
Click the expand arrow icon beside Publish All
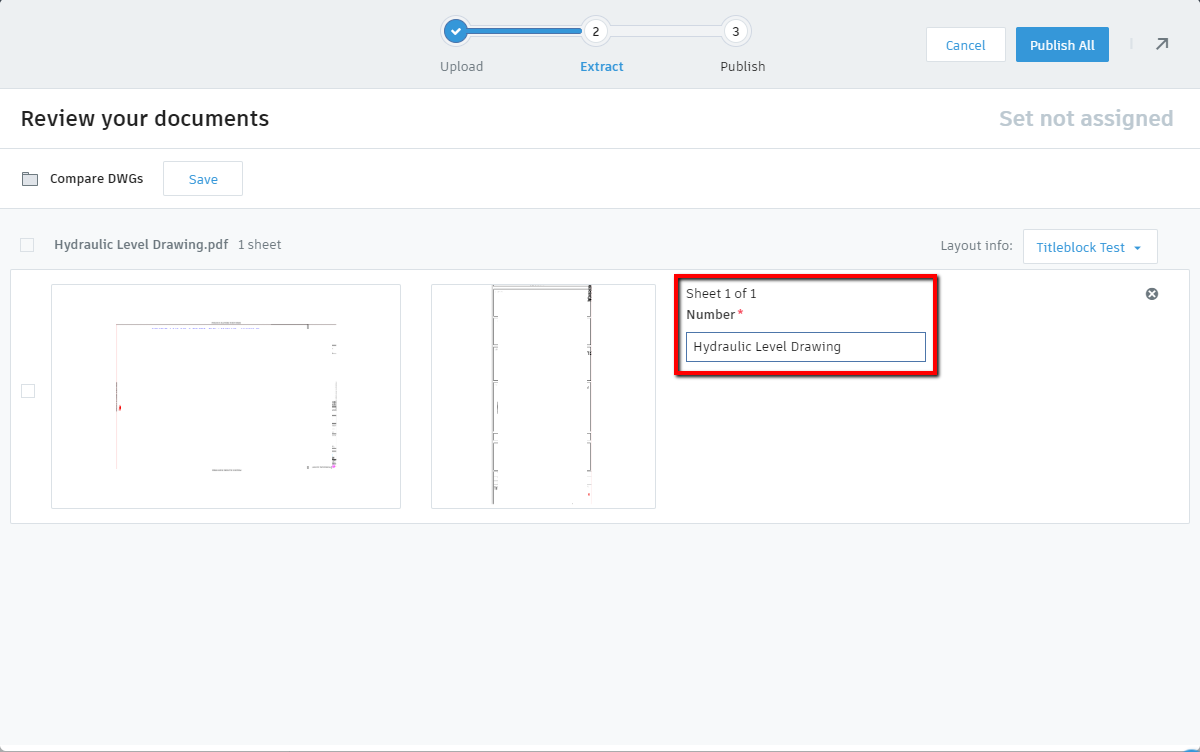(1161, 44)
